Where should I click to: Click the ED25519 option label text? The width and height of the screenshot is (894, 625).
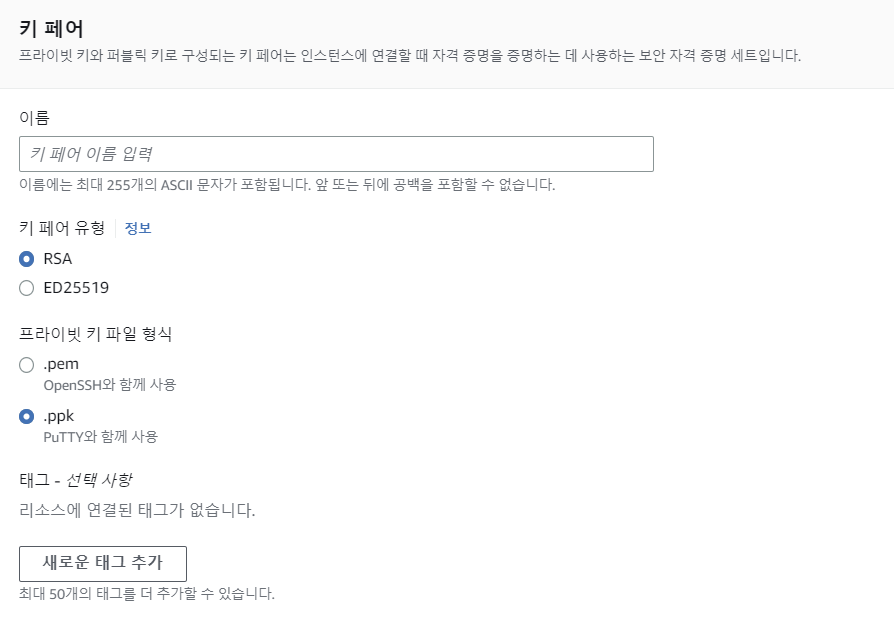(76, 289)
